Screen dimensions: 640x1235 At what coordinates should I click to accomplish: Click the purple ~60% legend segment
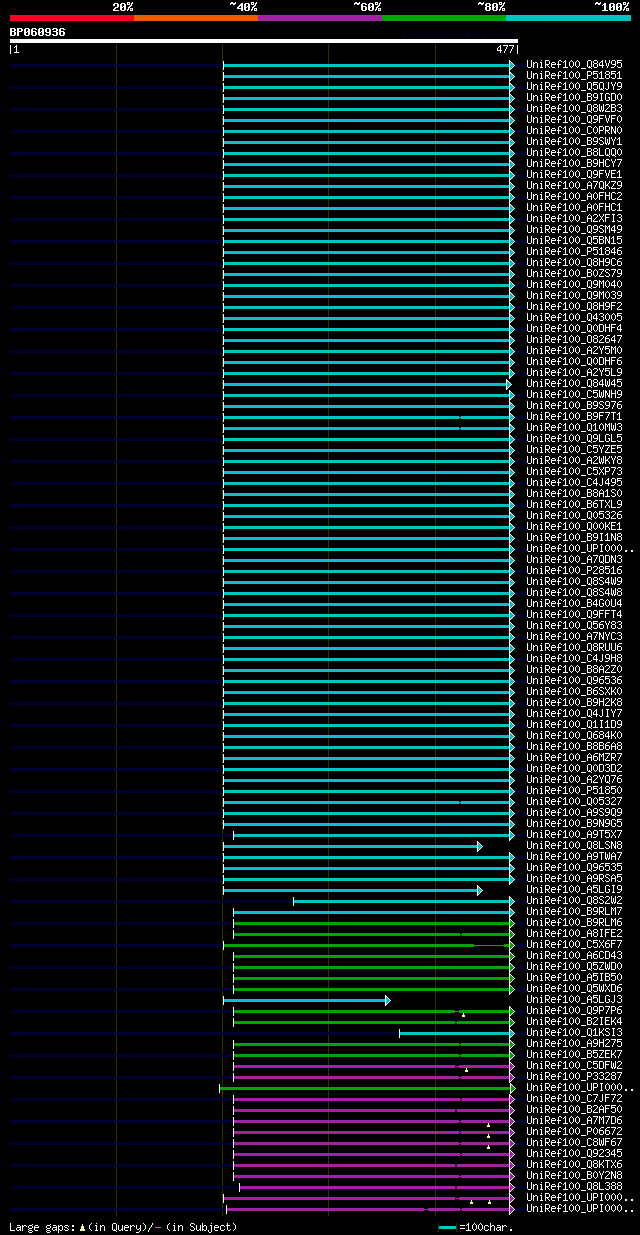click(x=320, y=18)
